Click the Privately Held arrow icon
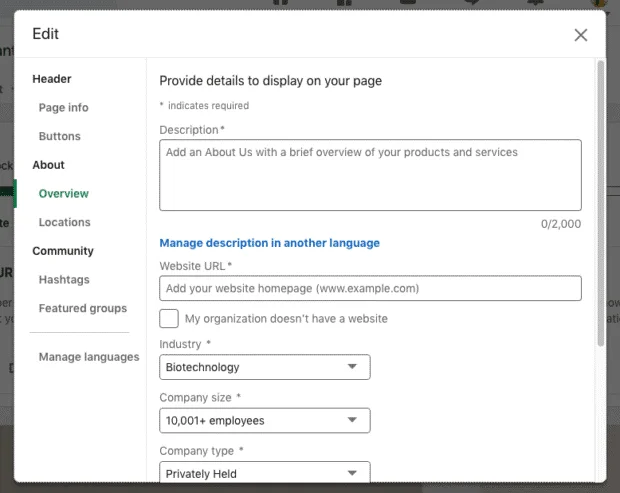620x493 pixels. pos(352,473)
